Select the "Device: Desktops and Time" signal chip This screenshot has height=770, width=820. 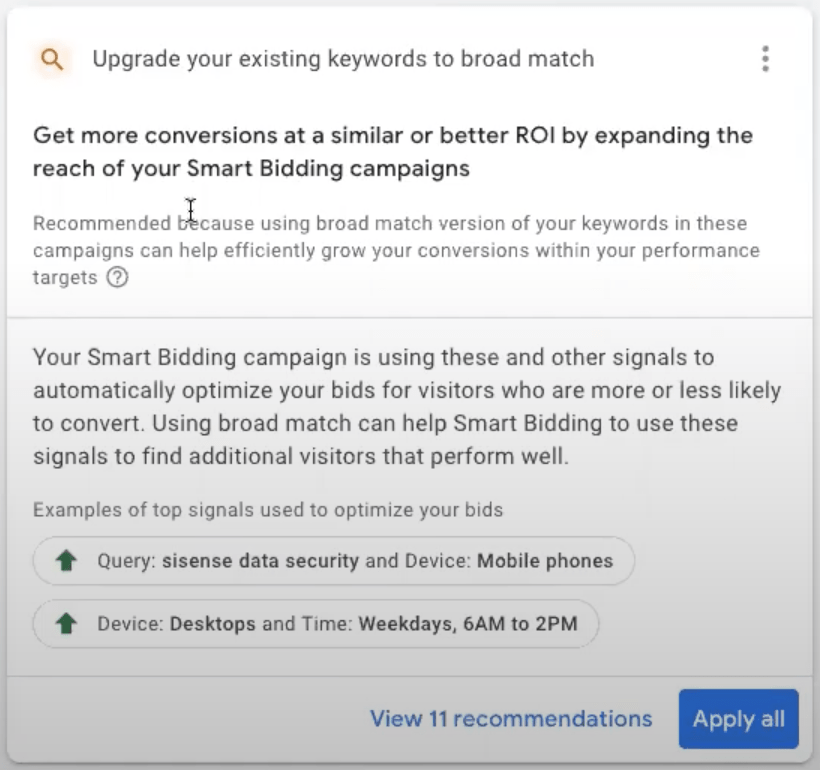click(316, 624)
